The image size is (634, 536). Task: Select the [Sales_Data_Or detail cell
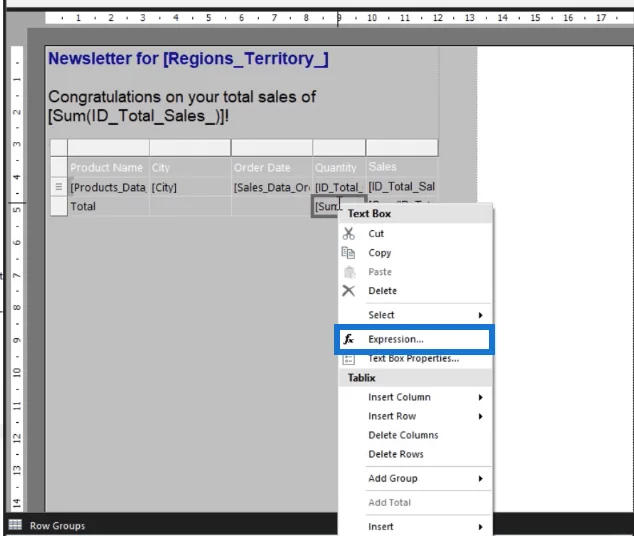[272, 187]
